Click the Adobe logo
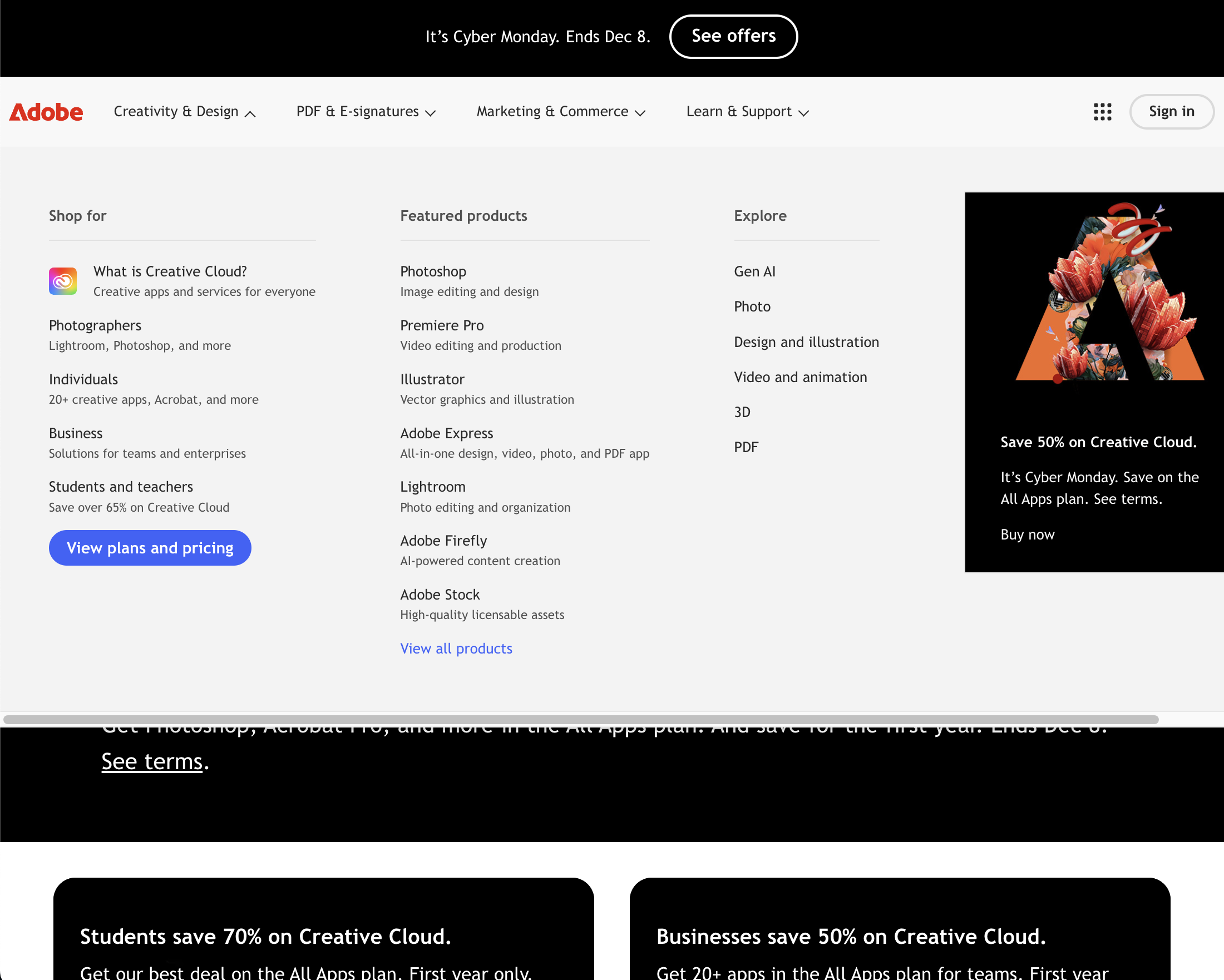This screenshot has width=1224, height=980. 46,112
